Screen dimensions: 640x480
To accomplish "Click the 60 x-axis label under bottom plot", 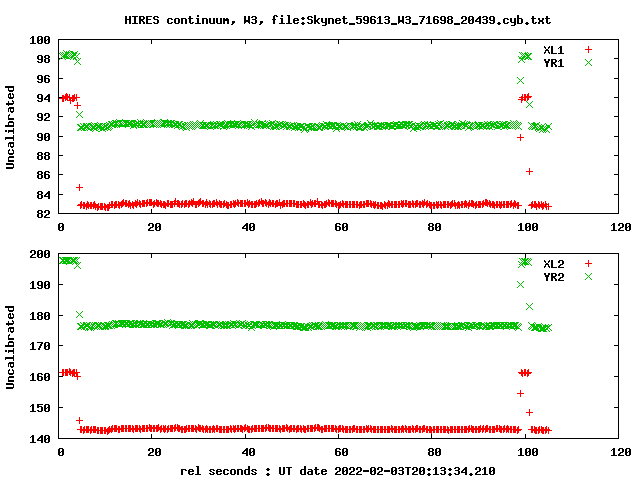I will pyautogui.click(x=341, y=452).
